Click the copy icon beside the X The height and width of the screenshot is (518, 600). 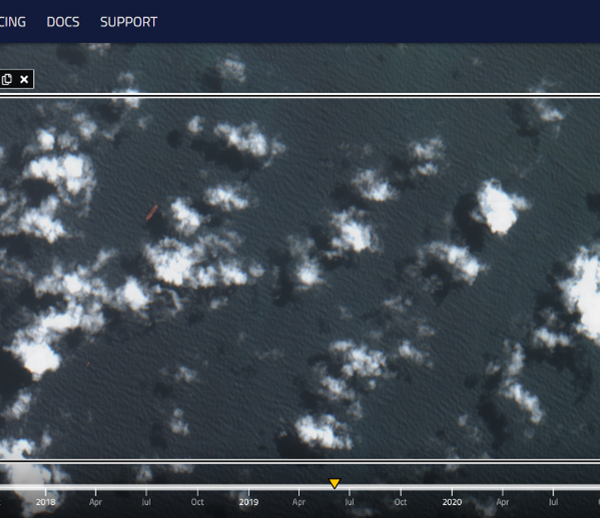7,79
